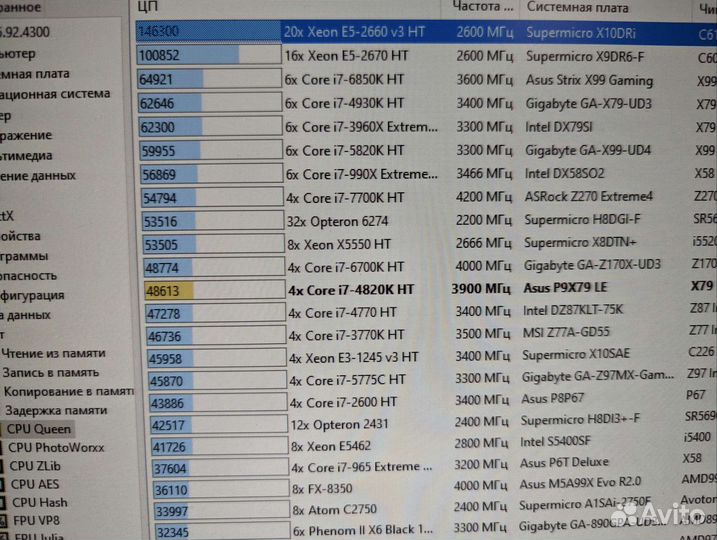
Task: Open CPU AES benchmark
Action: (35, 484)
